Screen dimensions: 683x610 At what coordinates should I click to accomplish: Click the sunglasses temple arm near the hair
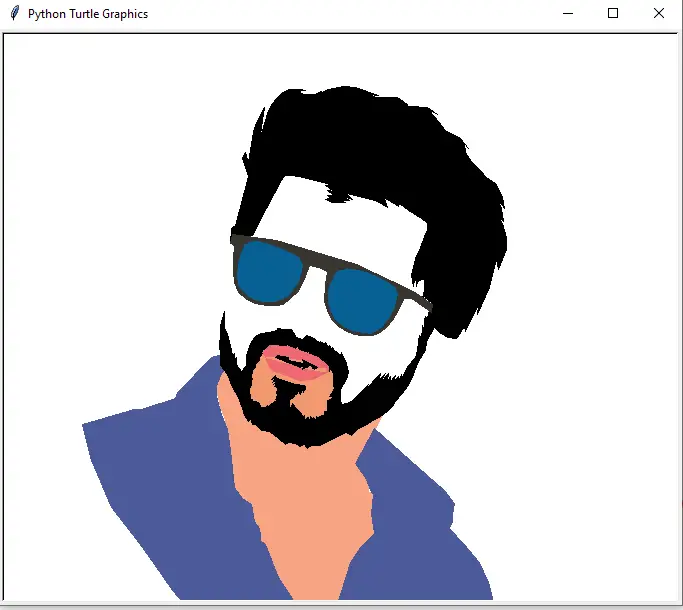coord(415,298)
